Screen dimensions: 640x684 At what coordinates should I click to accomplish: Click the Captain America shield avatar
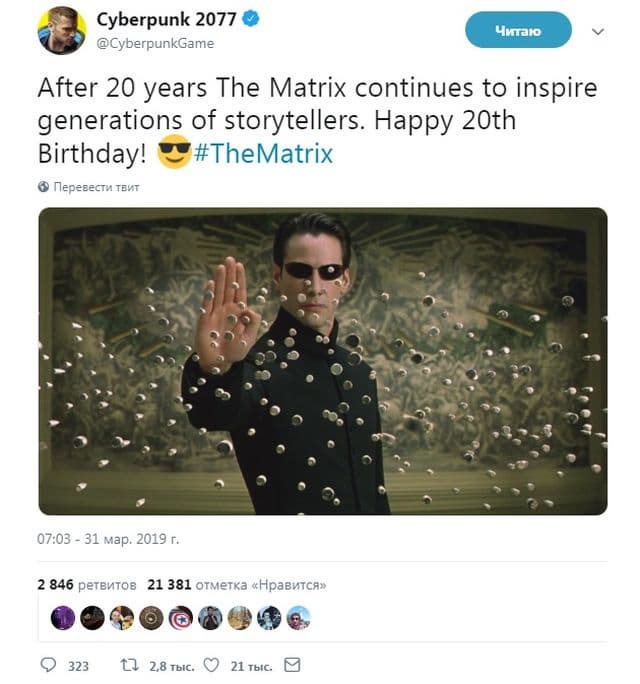181,617
